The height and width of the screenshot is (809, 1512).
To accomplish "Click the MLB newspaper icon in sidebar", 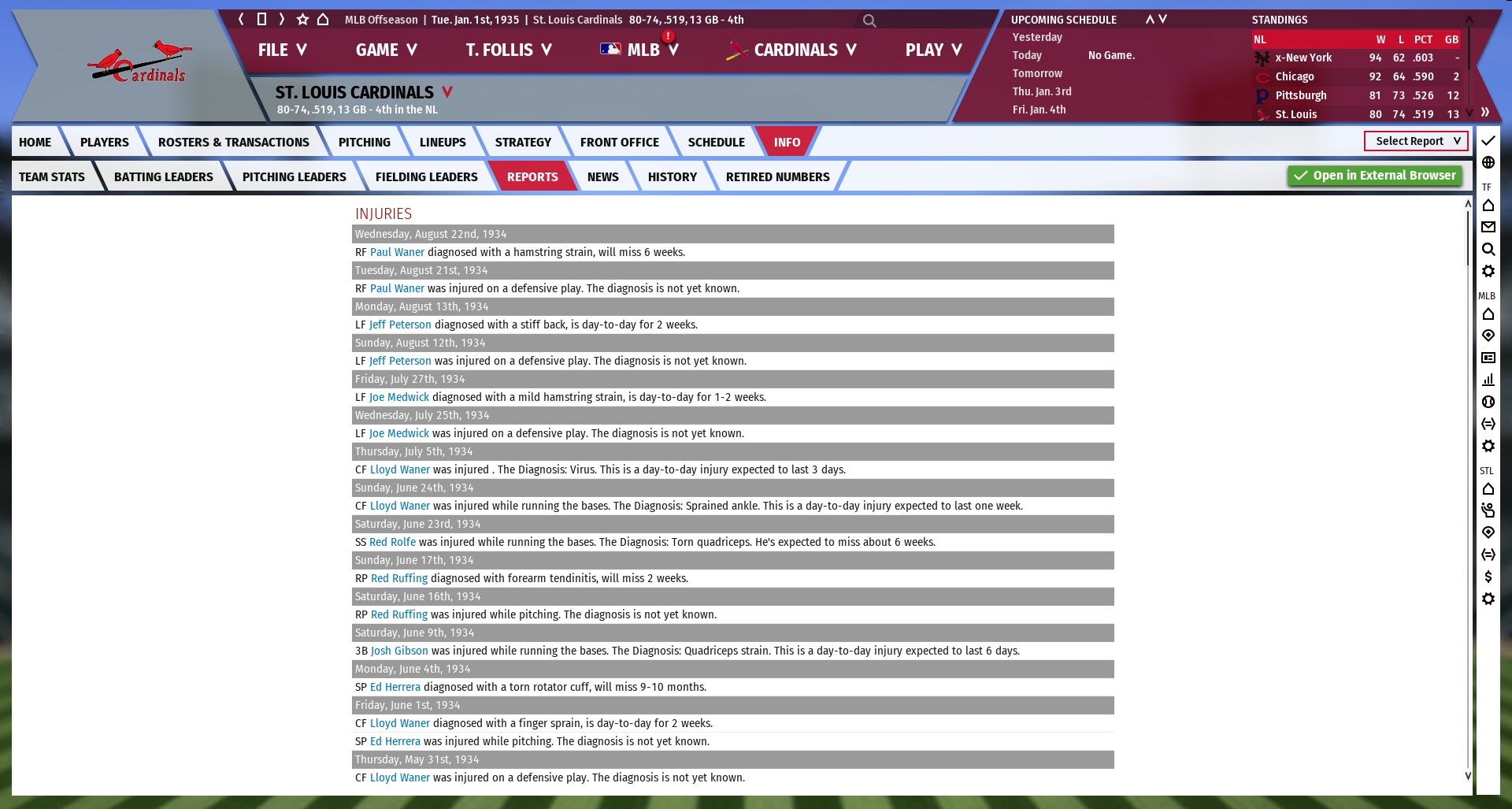I will pyautogui.click(x=1488, y=358).
